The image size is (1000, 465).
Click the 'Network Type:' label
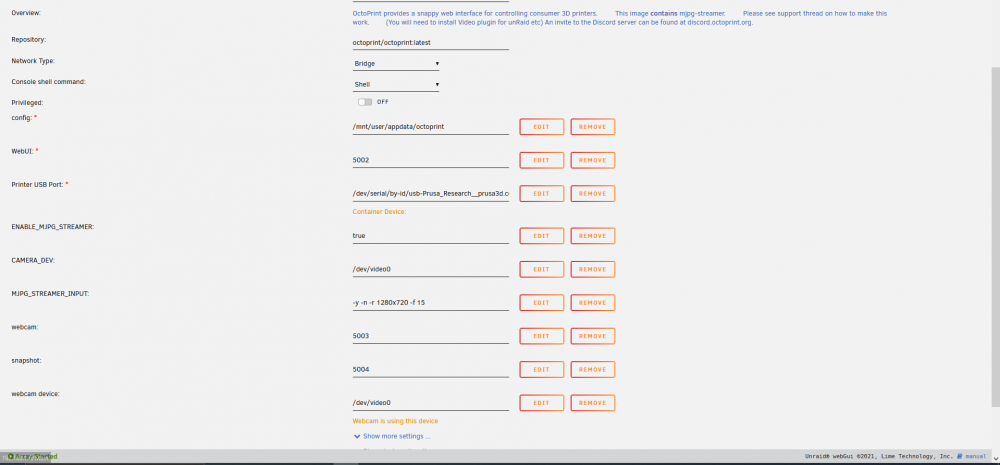tap(33, 61)
